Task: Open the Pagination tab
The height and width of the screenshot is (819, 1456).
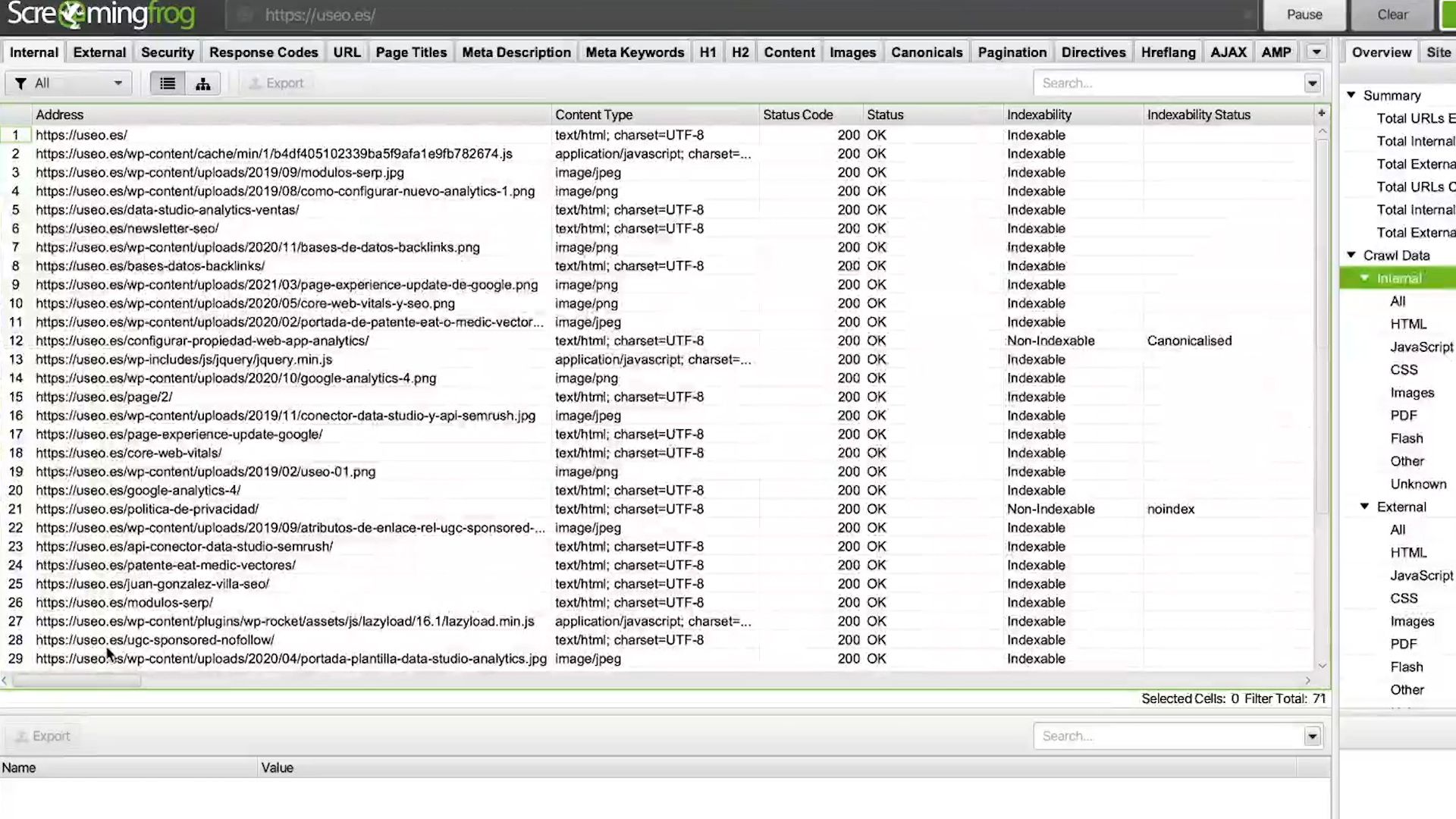Action: click(x=1012, y=52)
